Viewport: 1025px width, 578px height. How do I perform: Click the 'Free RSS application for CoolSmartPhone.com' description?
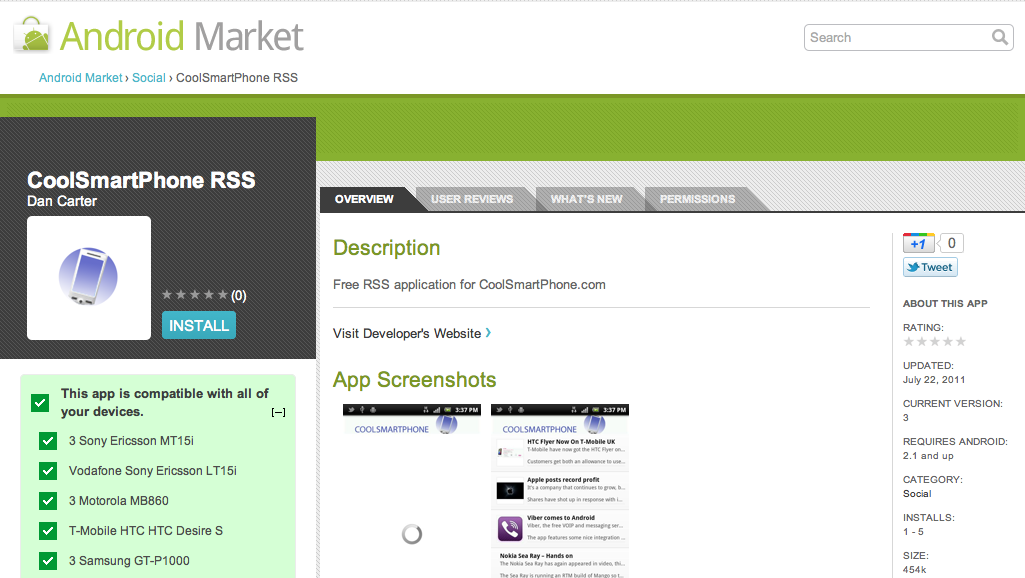(x=469, y=284)
